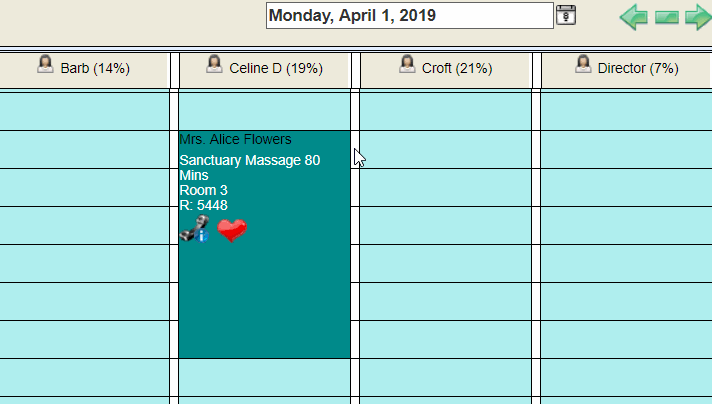The image size is (712, 404).
Task: Select the first empty time slot under Croft
Action: click(x=445, y=111)
